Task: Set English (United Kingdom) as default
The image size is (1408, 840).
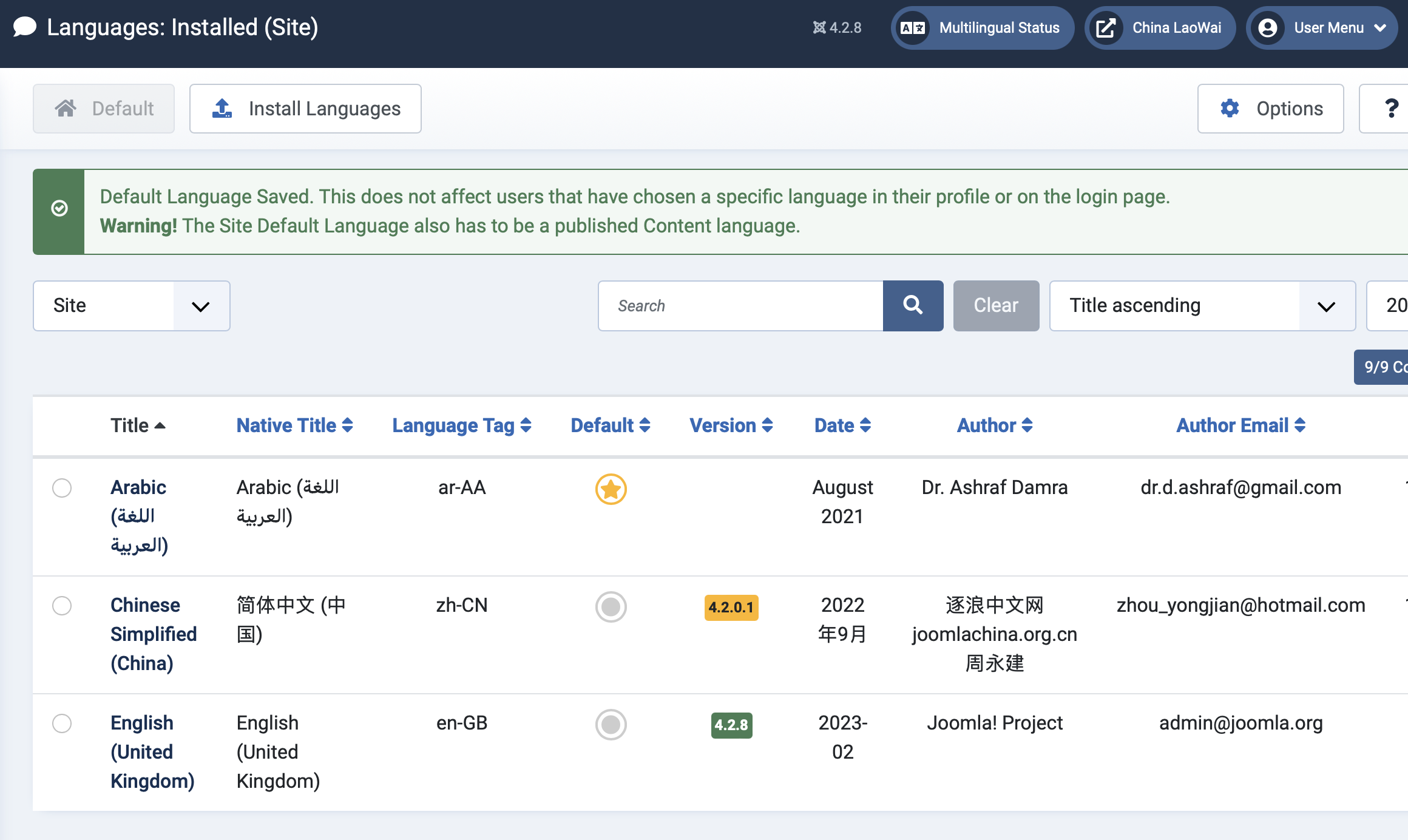Action: tap(611, 724)
